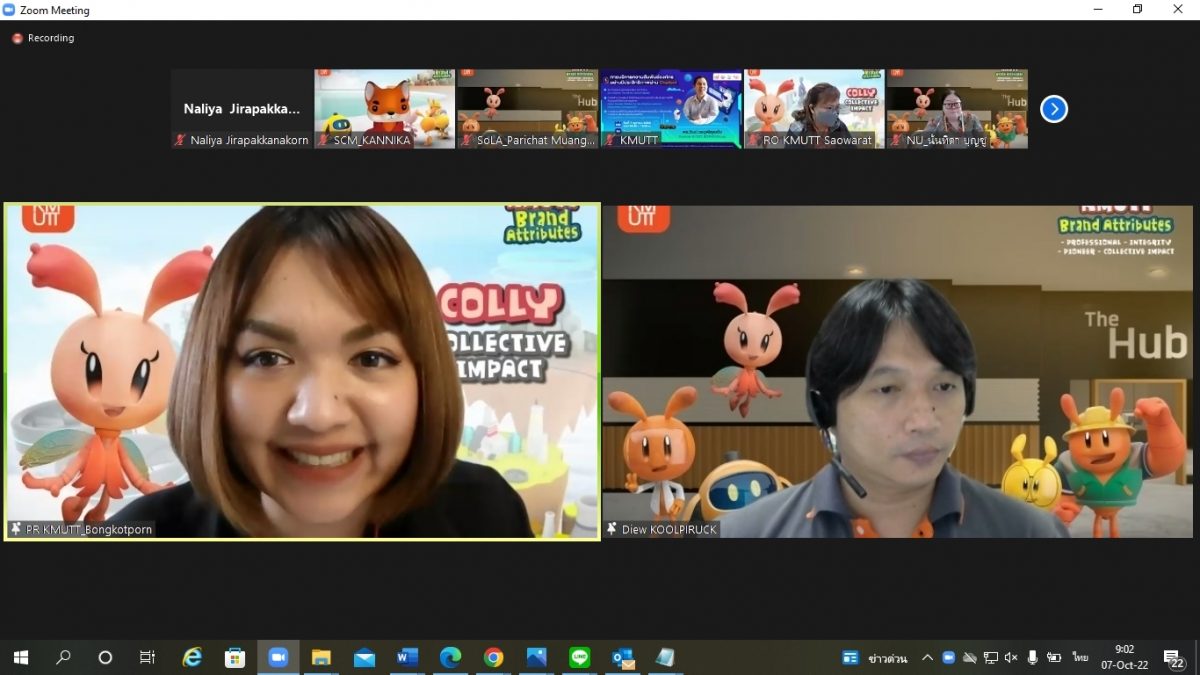
Task: Open the Photos app from taskbar
Action: [536, 657]
